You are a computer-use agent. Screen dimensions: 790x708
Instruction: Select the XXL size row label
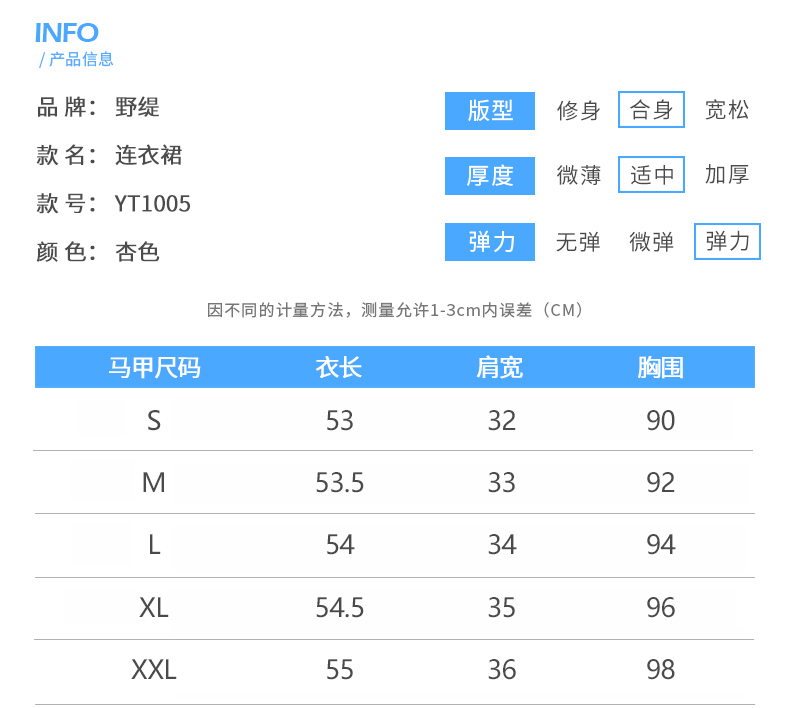pyautogui.click(x=154, y=669)
